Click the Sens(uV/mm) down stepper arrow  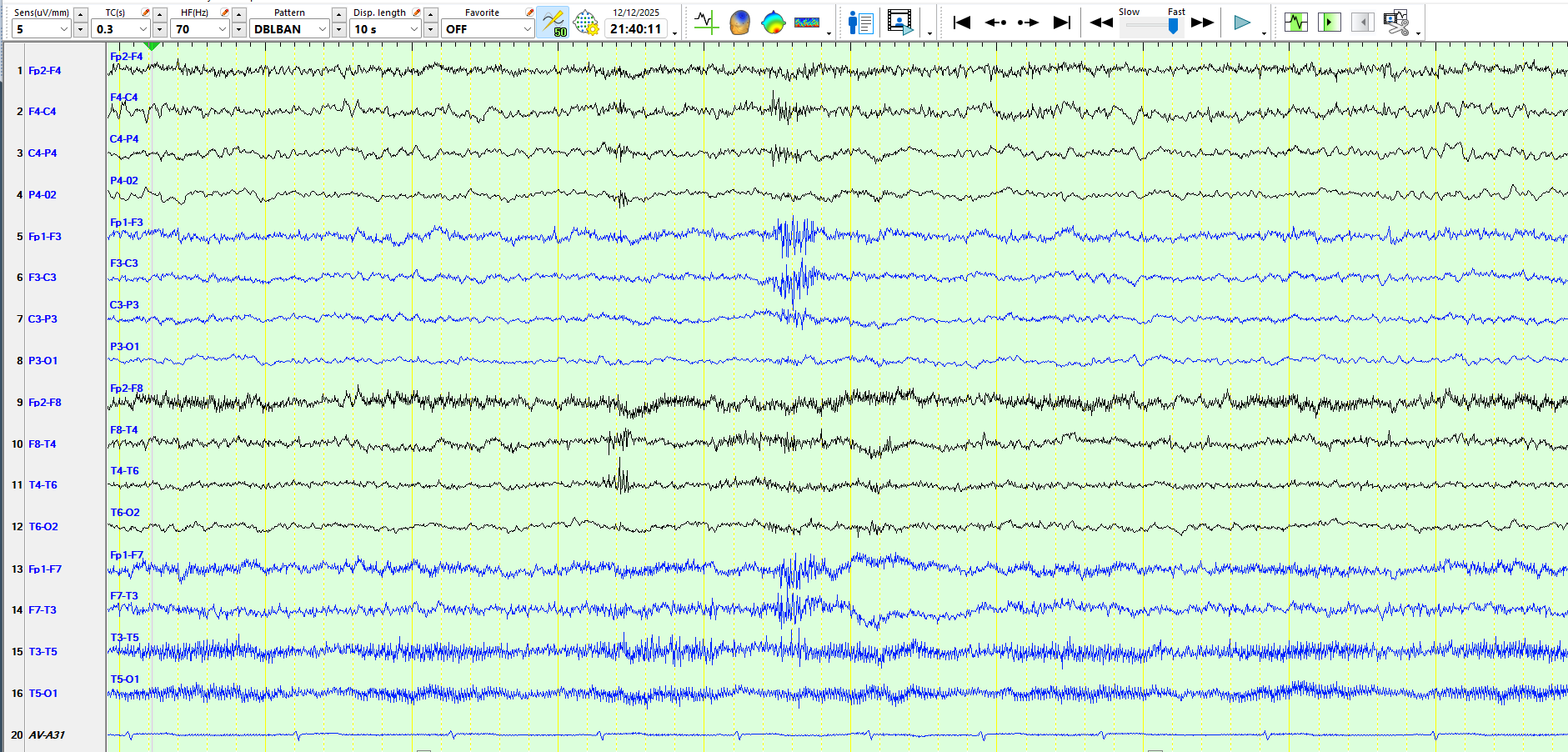[x=80, y=30]
